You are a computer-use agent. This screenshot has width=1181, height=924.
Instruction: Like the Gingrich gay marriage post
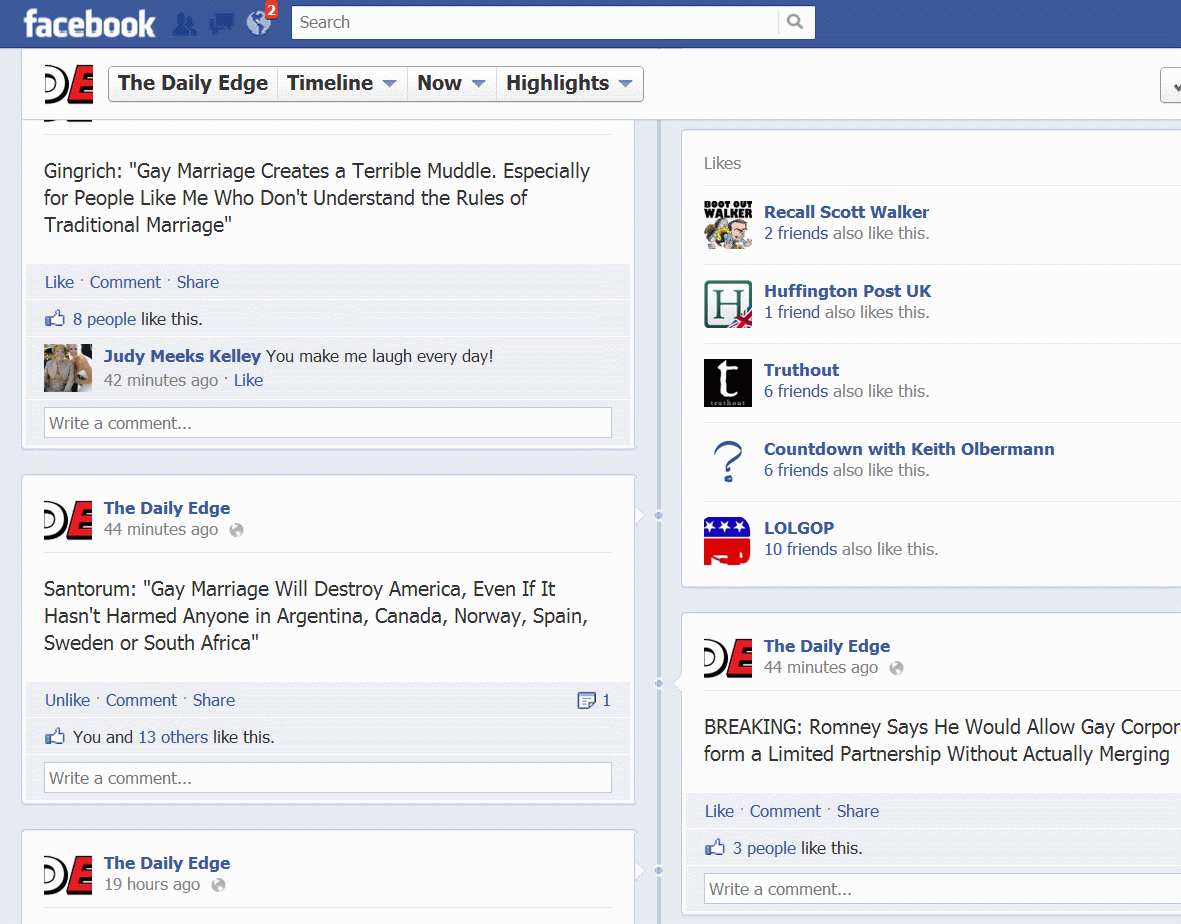(x=59, y=282)
